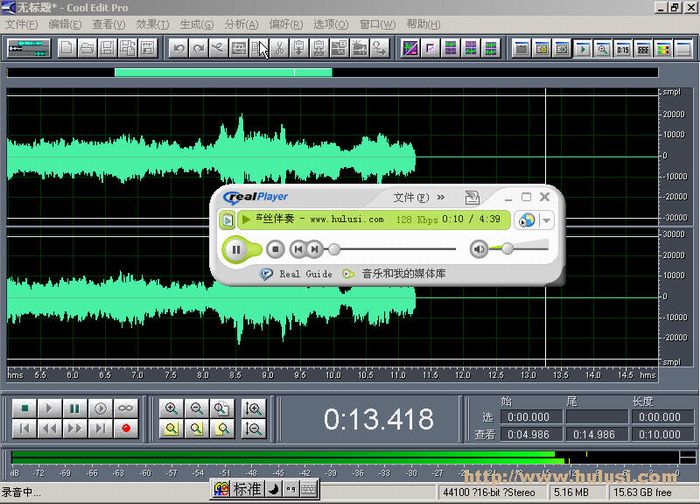700x504 pixels.
Task: Click the Open file folder icon
Action: (87, 48)
